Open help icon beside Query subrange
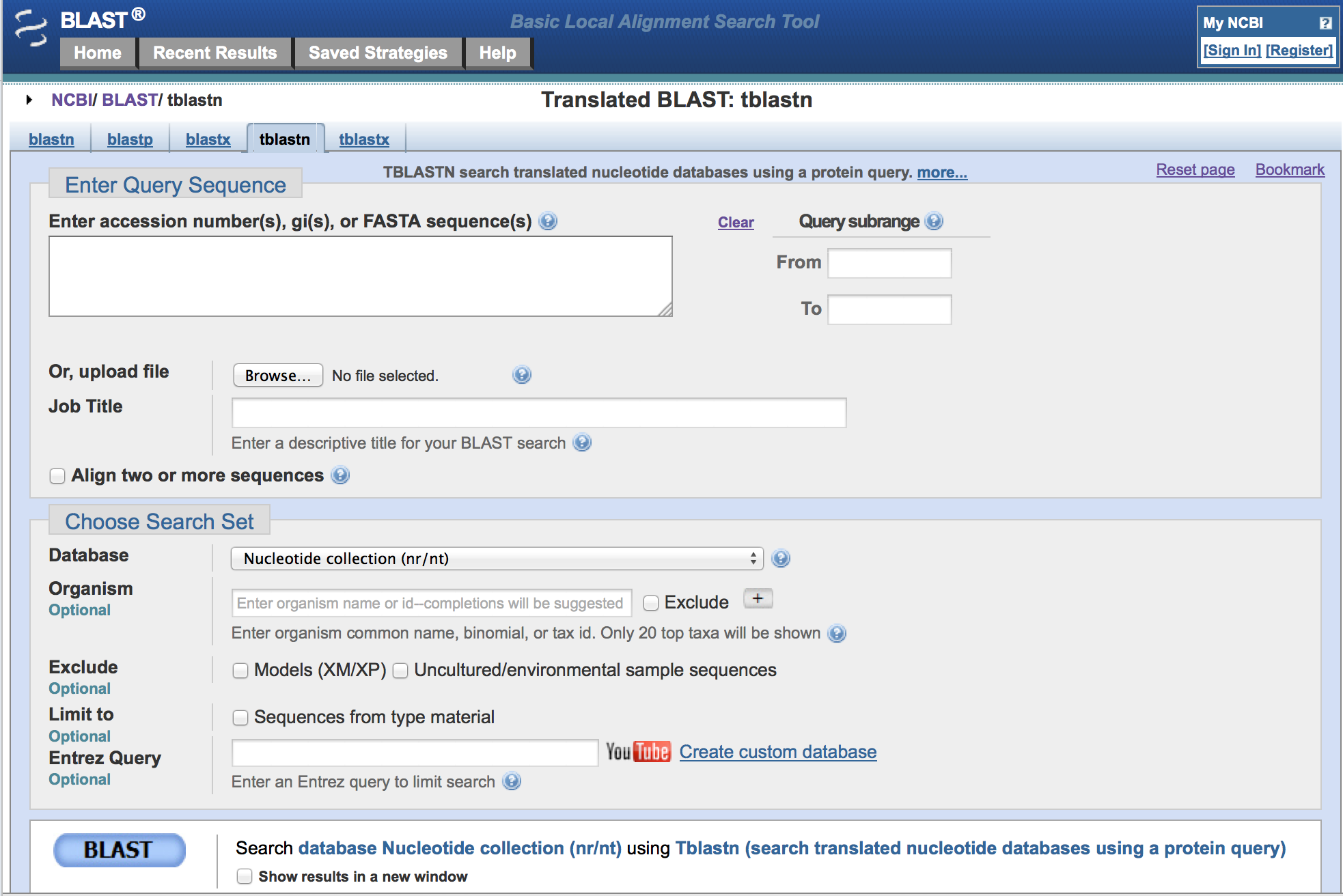The image size is (1343, 896). 934,221
